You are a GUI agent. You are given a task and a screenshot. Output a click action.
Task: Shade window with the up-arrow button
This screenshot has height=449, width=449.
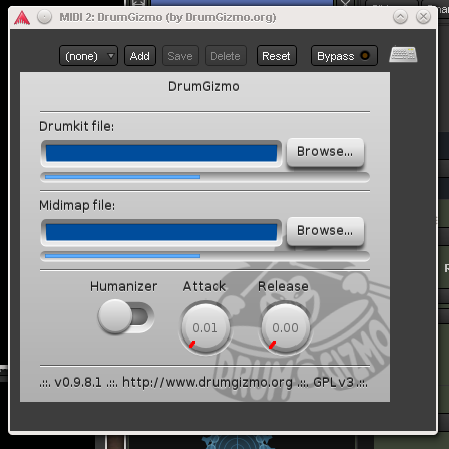(x=400, y=17)
